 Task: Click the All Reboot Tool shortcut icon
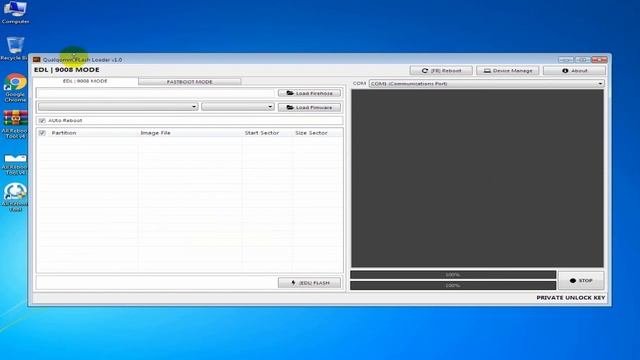pos(15,197)
